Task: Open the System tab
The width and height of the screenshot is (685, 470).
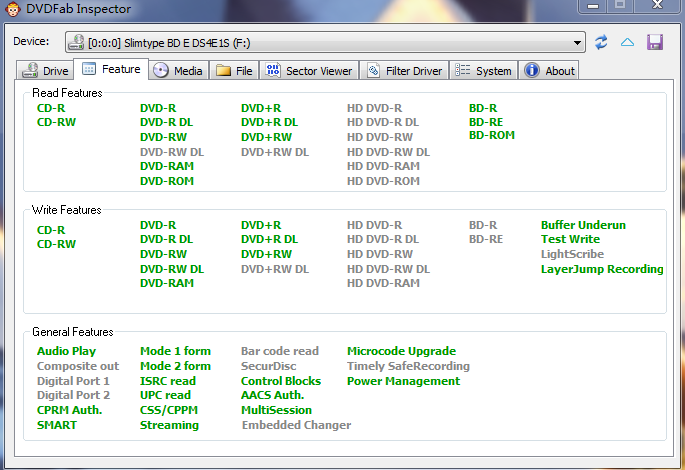Action: [483, 70]
